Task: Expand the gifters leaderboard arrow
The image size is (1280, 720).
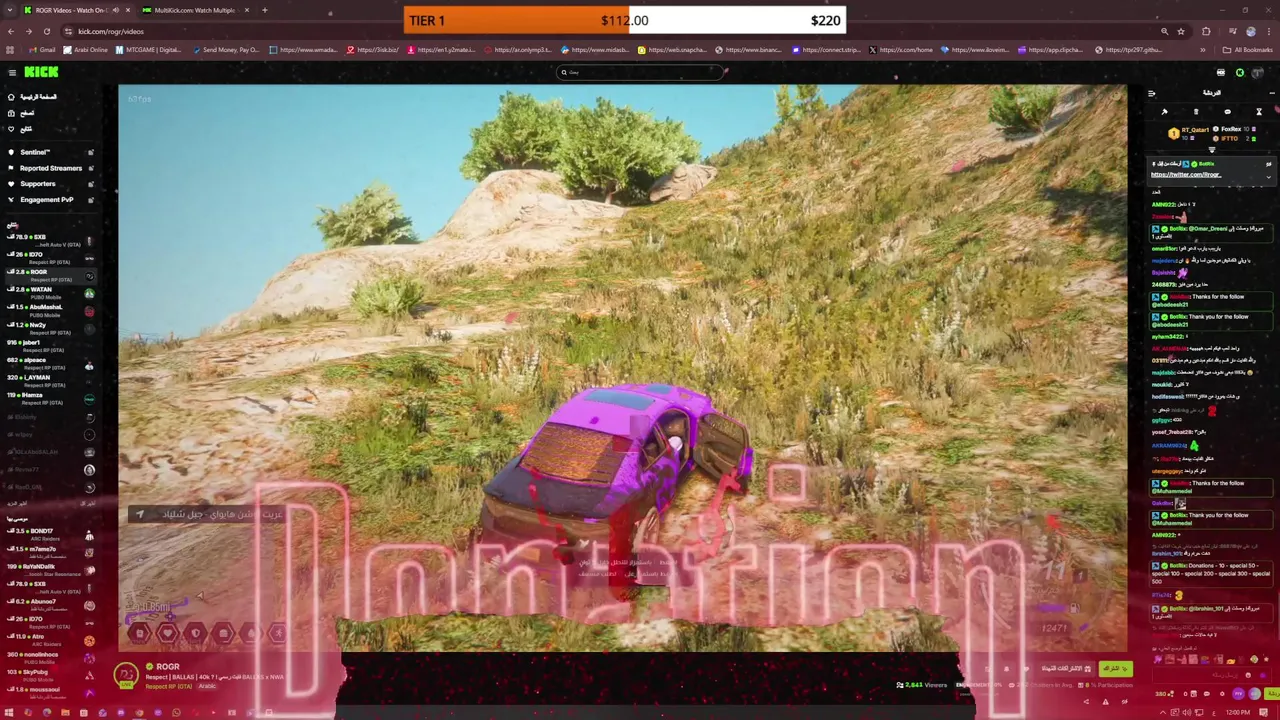Action: click(x=1212, y=150)
